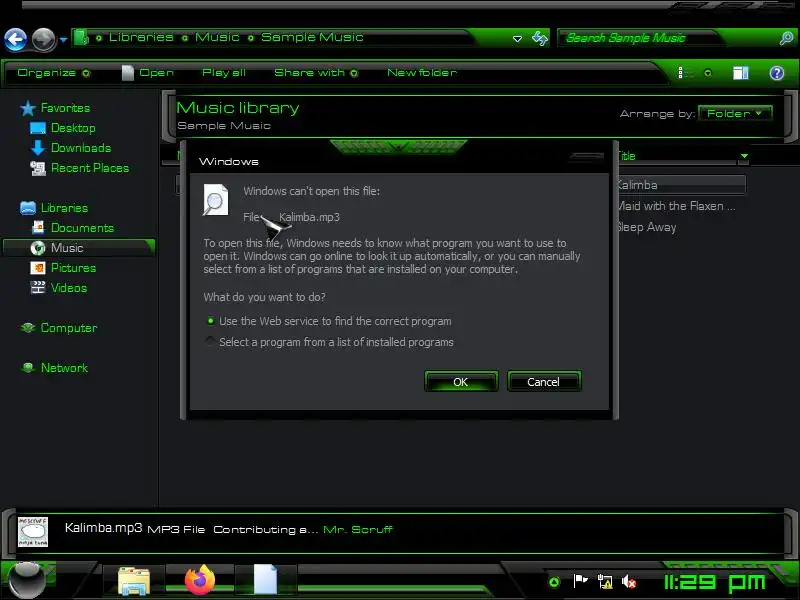Open the Title column dropdown arrow
Screen dimensions: 800x600
(x=744, y=156)
